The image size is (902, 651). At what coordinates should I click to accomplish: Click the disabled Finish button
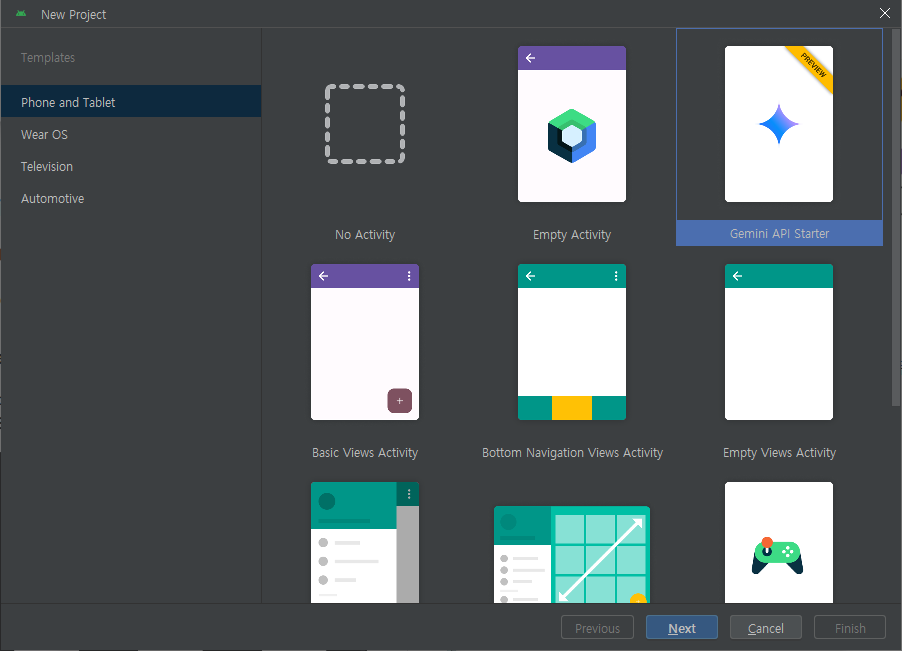tap(849, 627)
